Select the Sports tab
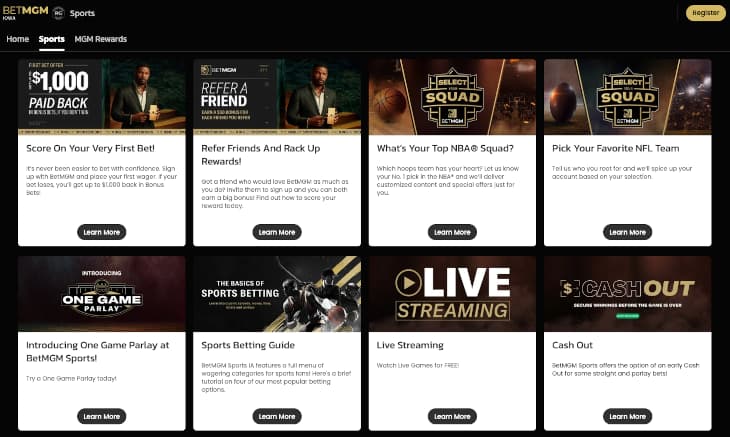 point(52,39)
